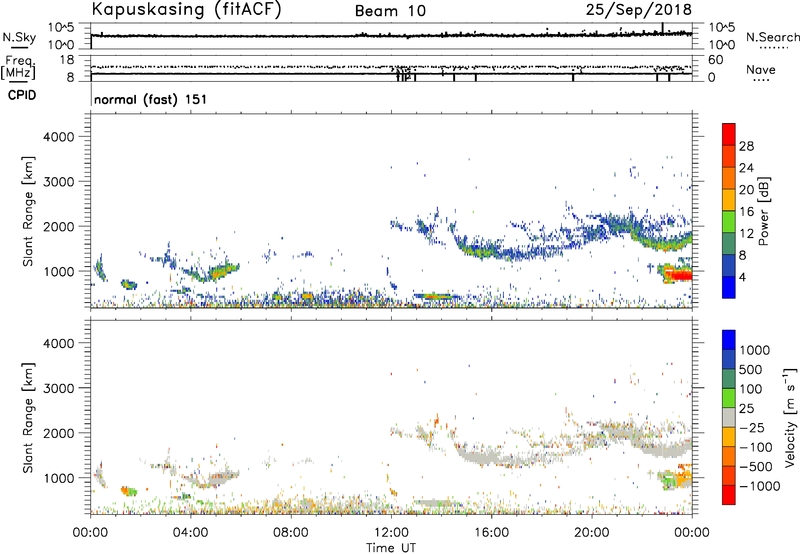800x554 pixels.
Task: Click the "Slant Range [km]" label of power panel
Action: pyautogui.click(x=28, y=211)
